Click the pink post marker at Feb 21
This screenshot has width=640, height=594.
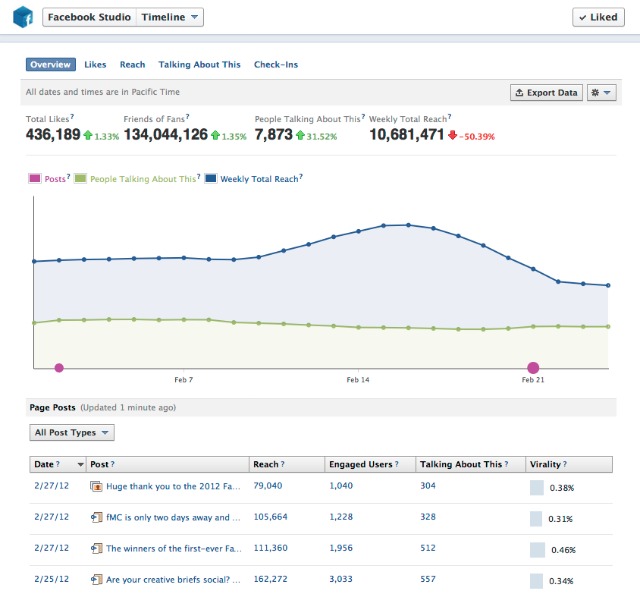pyautogui.click(x=533, y=368)
